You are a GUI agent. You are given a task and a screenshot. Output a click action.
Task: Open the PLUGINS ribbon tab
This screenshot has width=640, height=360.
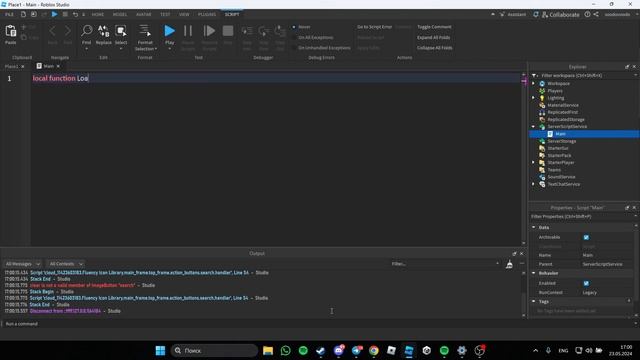pos(207,14)
